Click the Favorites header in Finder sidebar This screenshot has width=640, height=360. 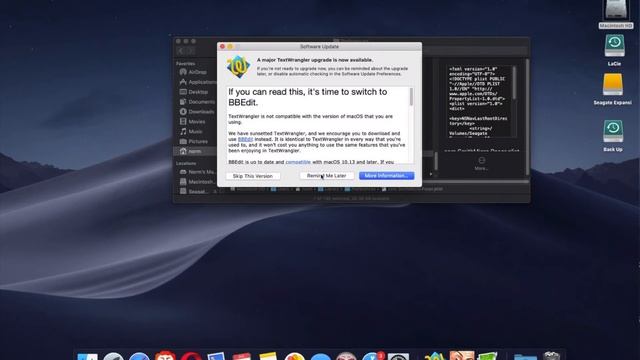(185, 63)
